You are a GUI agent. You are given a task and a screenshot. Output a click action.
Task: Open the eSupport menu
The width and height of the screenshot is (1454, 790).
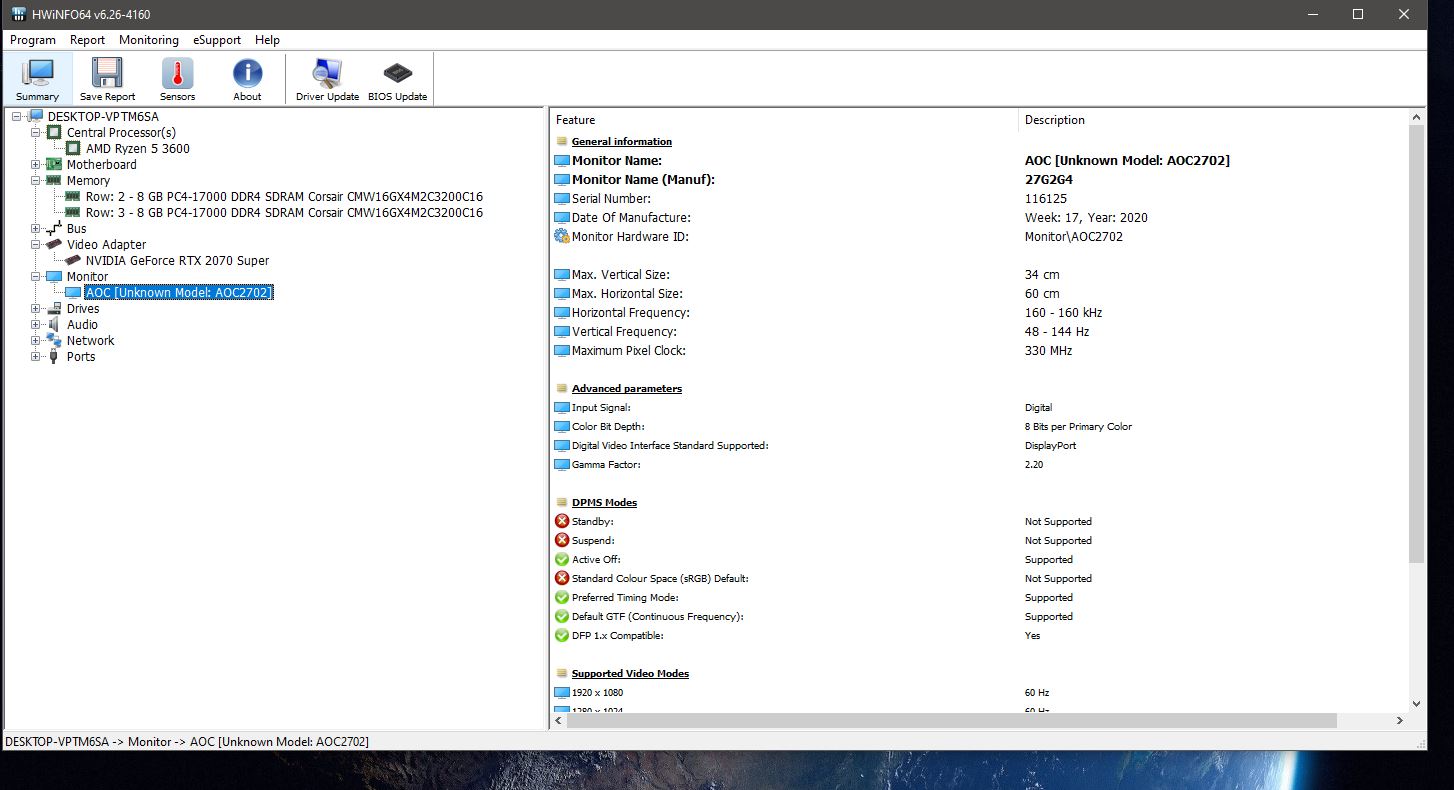[x=217, y=40]
